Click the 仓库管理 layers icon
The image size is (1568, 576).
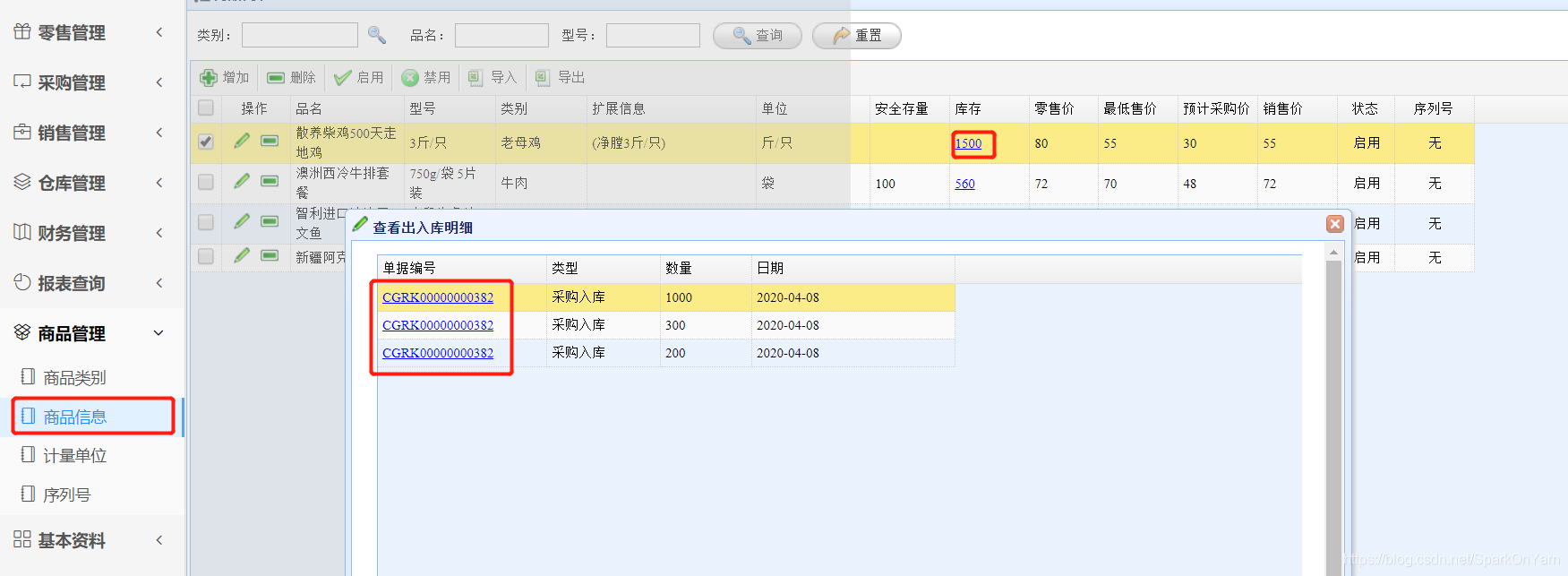click(22, 183)
